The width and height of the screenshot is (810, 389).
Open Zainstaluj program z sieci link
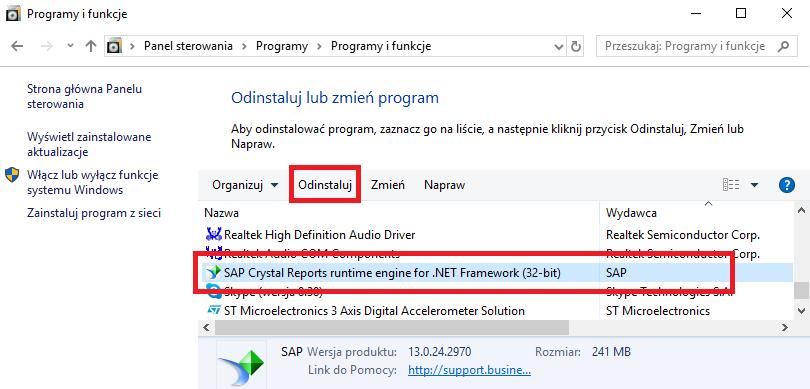pos(94,213)
